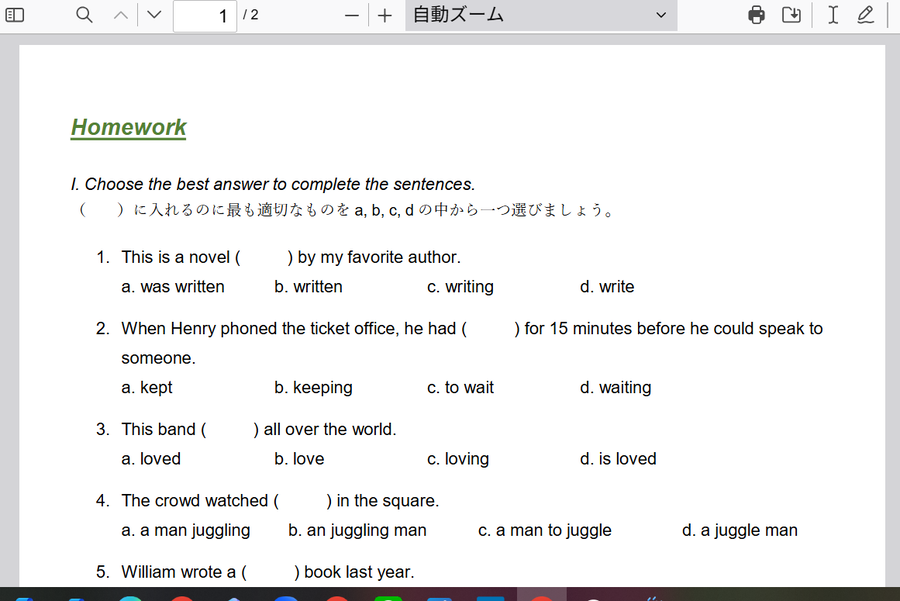This screenshot has height=601, width=900.
Task: Click answer "a. kept" under question 2
Action: (147, 388)
